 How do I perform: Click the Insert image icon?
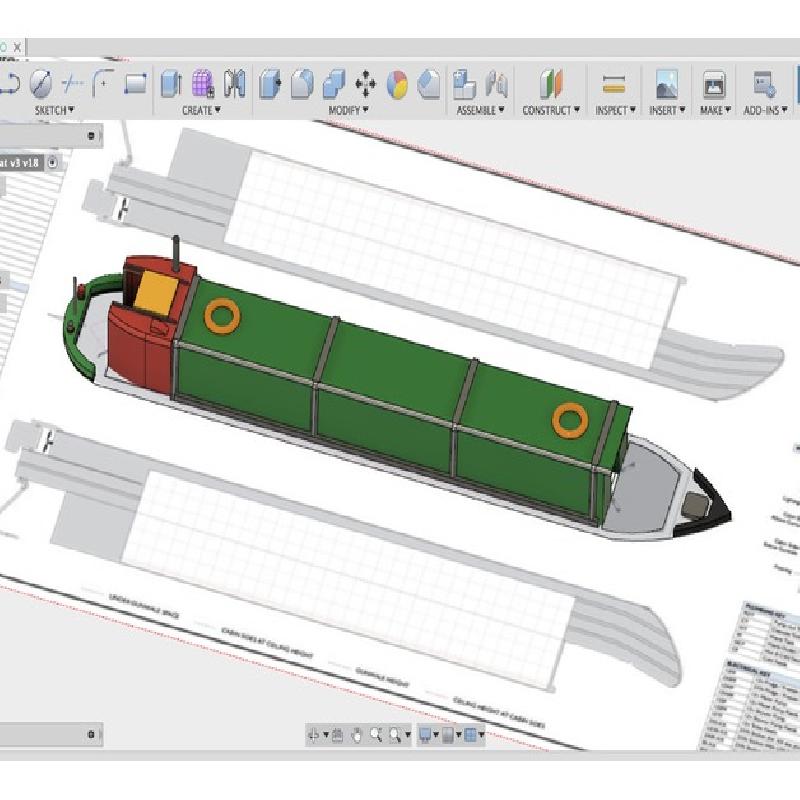667,84
